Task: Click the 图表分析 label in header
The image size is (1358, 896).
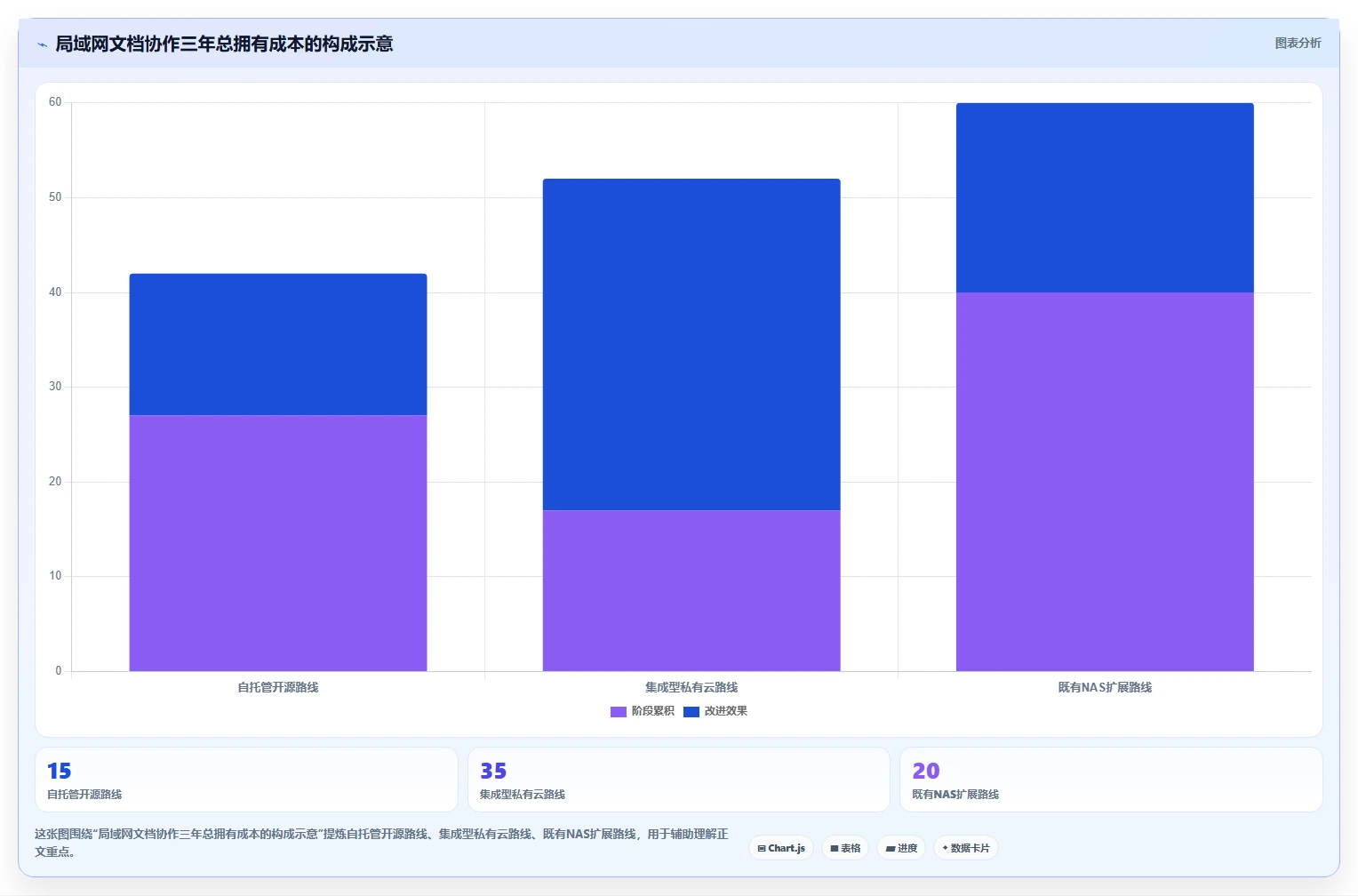Action: click(x=1298, y=43)
